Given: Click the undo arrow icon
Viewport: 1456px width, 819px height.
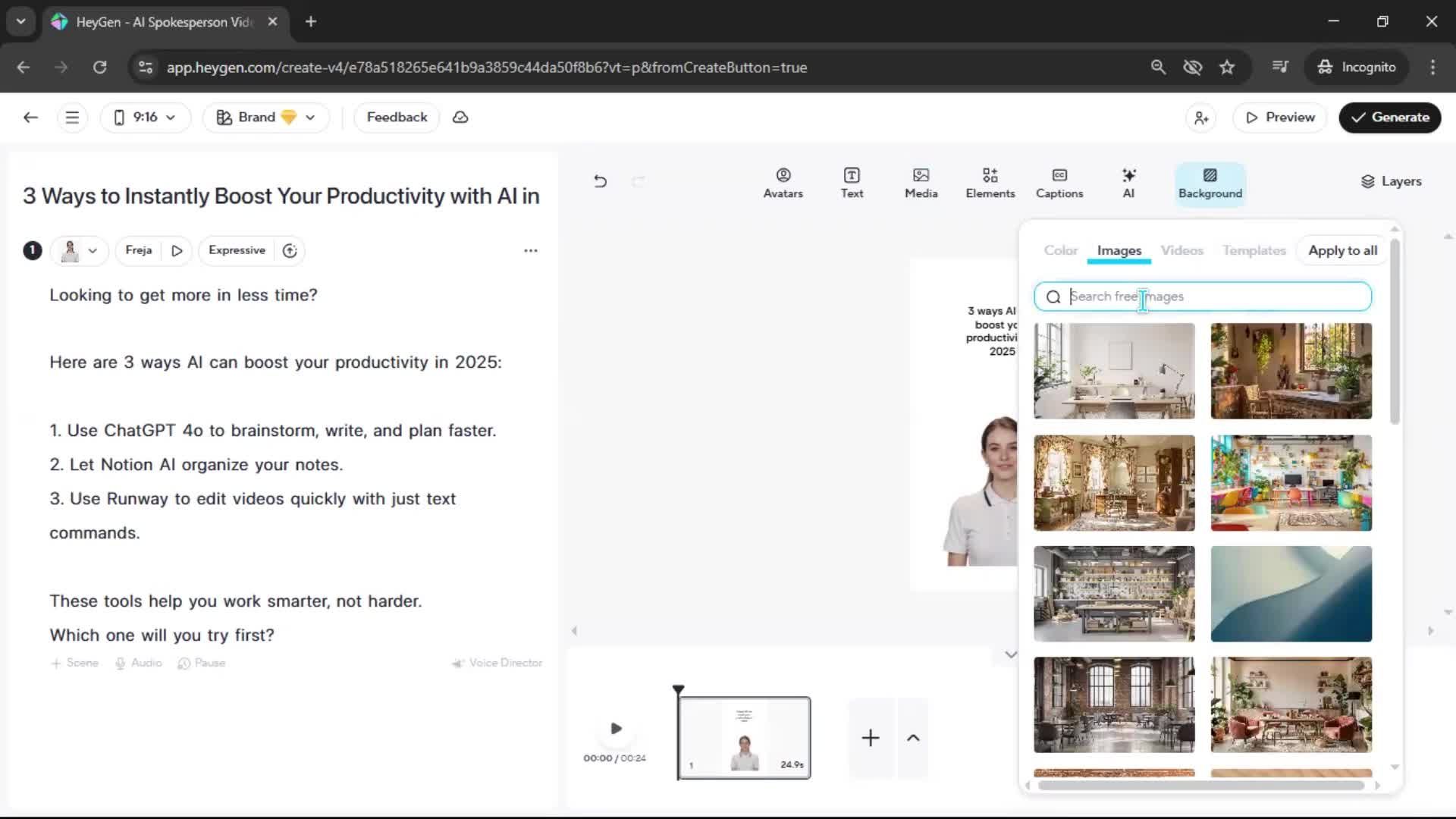Looking at the screenshot, I should [x=600, y=181].
